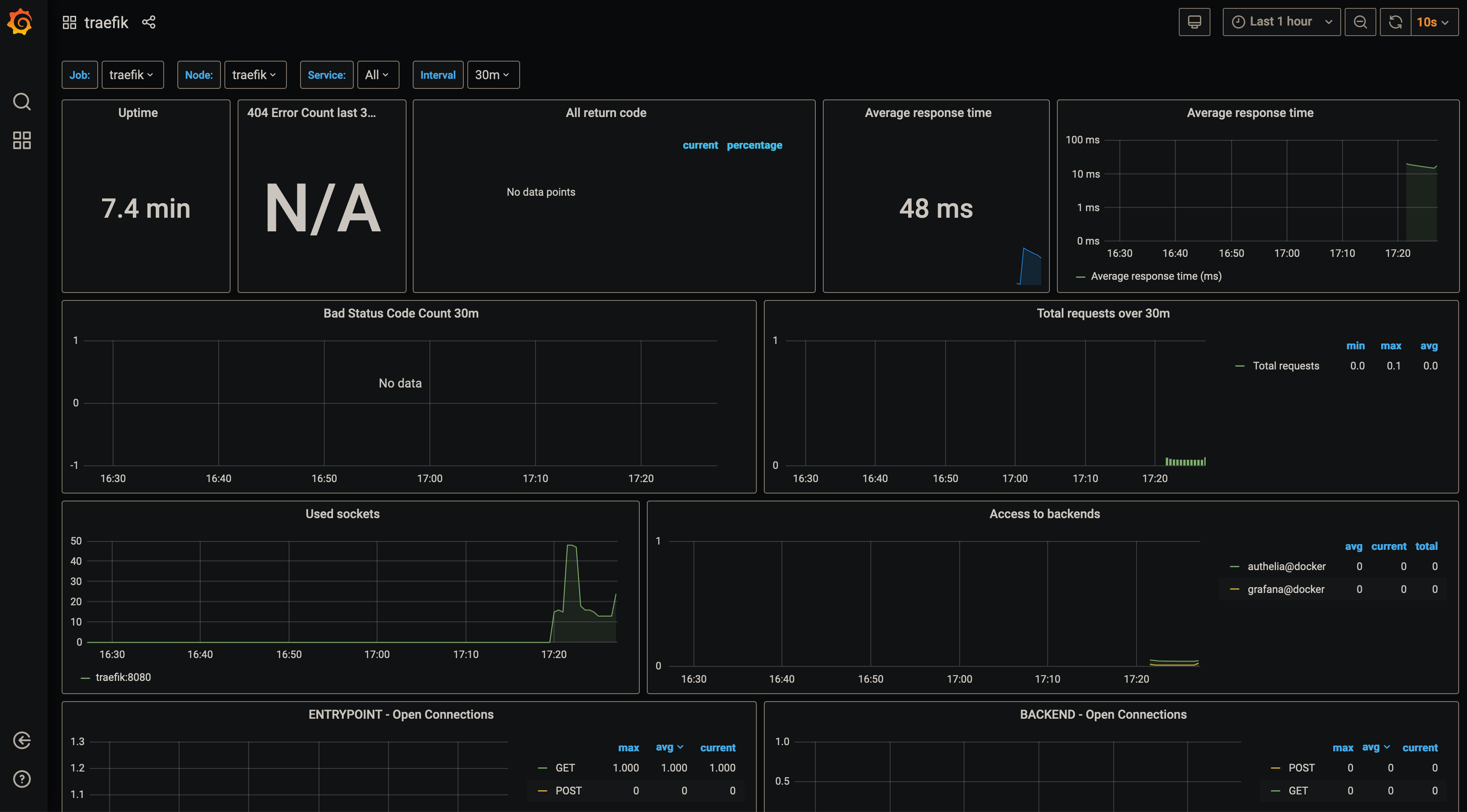Change color of grafana@docker series swatch
Screen dimensions: 1467x812
pyautogui.click(x=1234, y=589)
